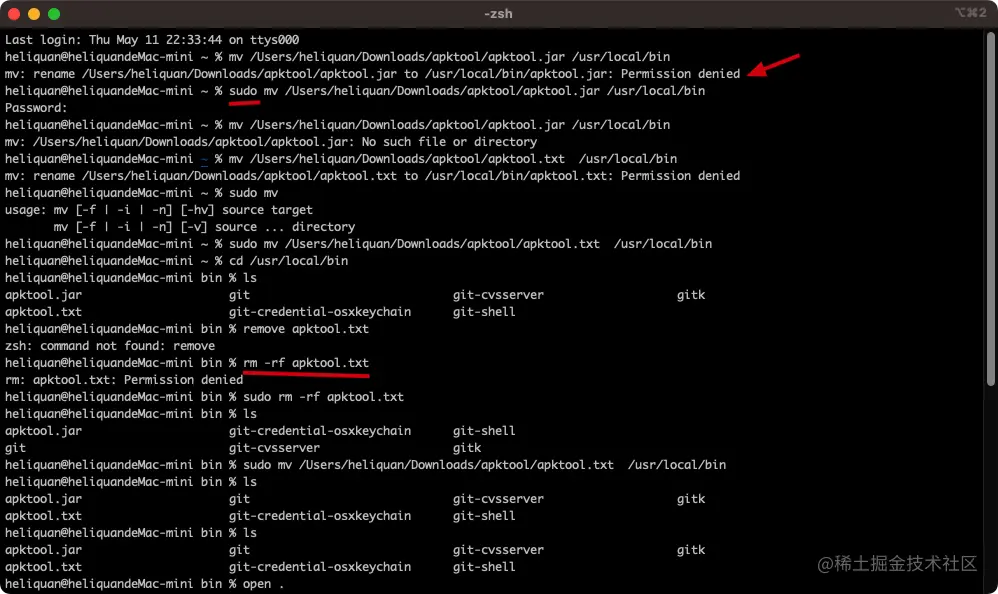Click the final 'open .' command
The image size is (998, 594).
pyautogui.click(x=264, y=584)
